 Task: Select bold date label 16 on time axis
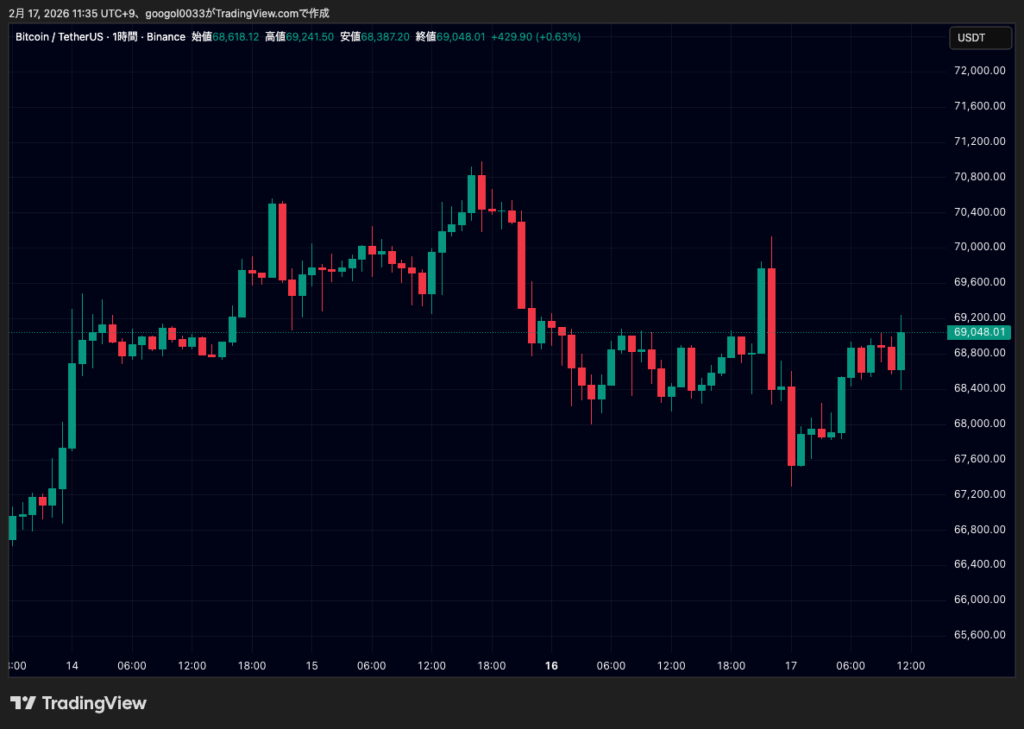click(551, 666)
